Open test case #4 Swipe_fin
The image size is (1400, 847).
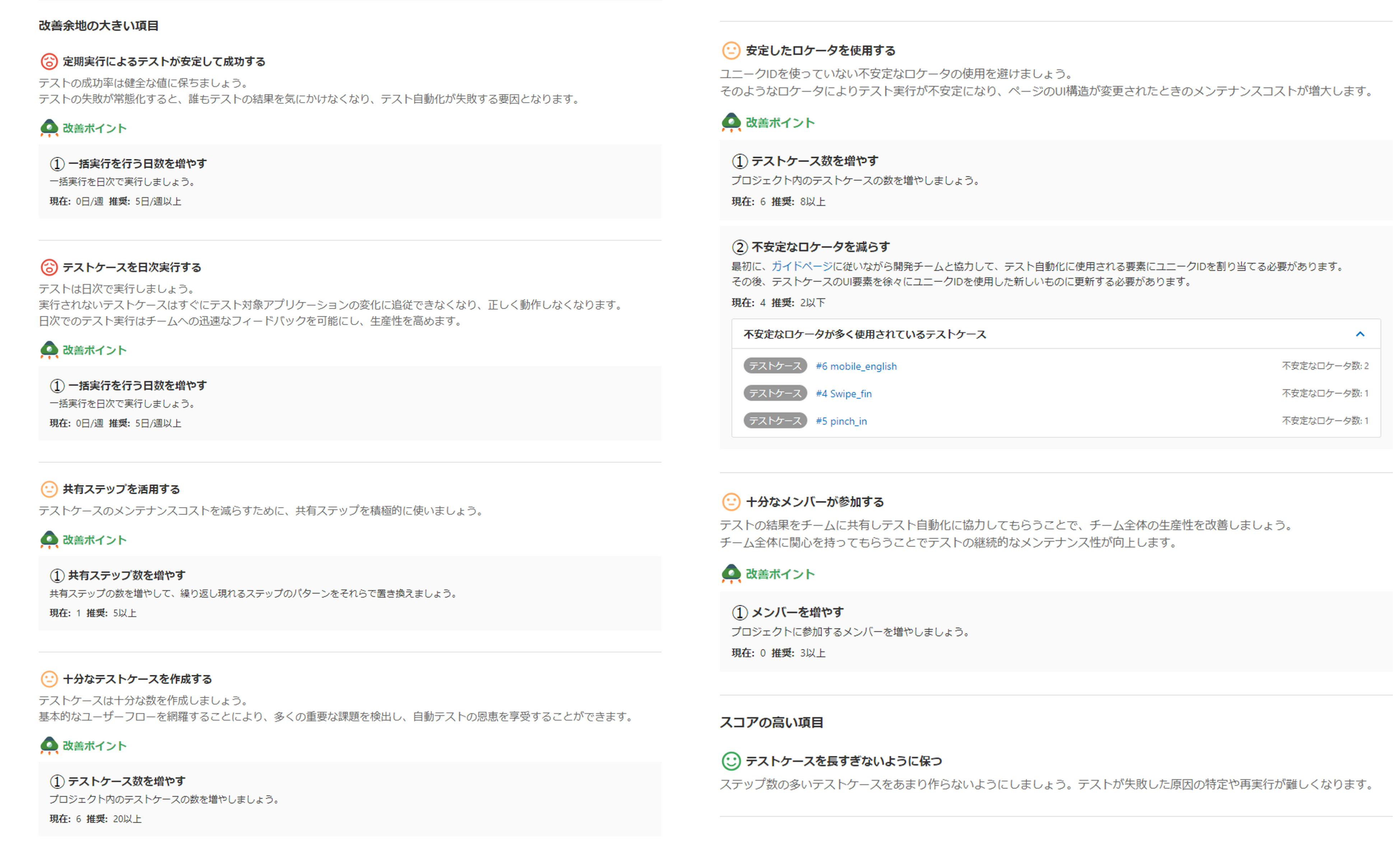(x=843, y=394)
